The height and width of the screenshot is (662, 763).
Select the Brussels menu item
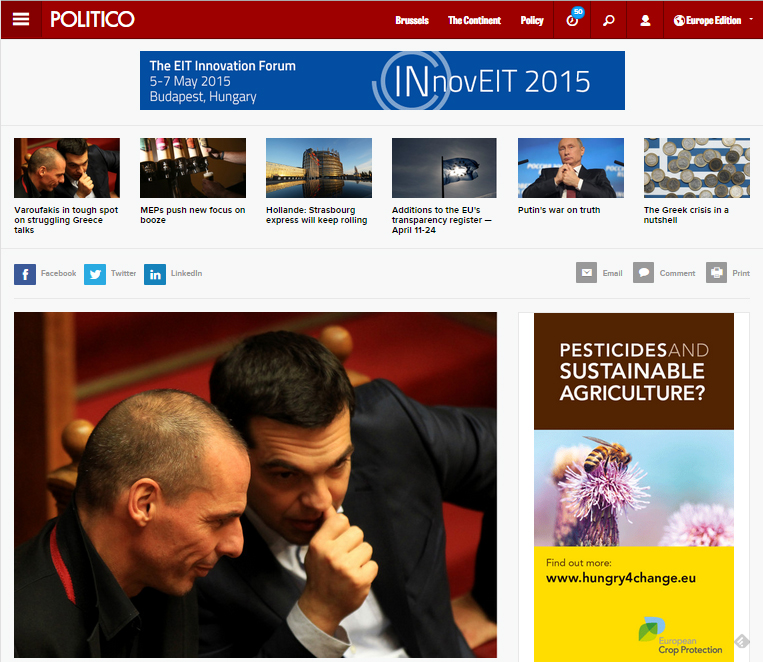coord(412,20)
